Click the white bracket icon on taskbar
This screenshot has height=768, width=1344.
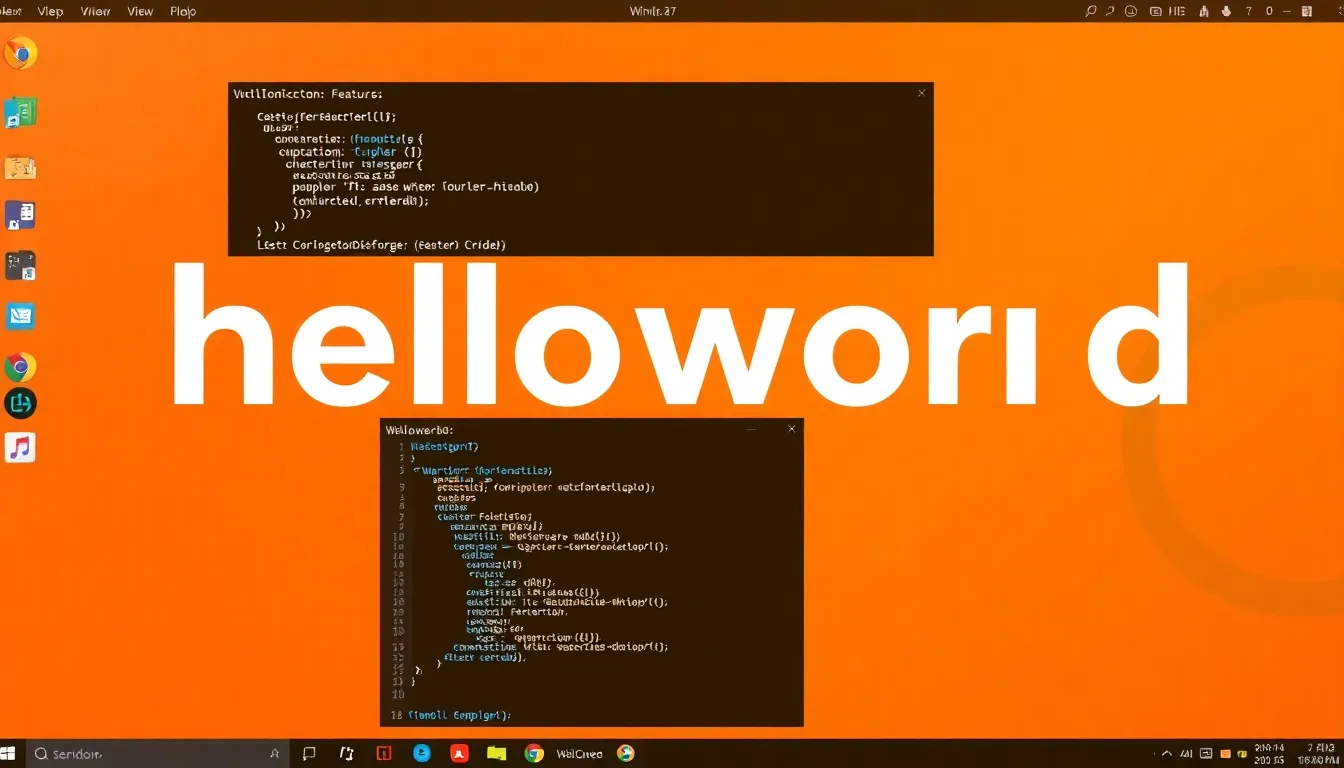(347, 754)
